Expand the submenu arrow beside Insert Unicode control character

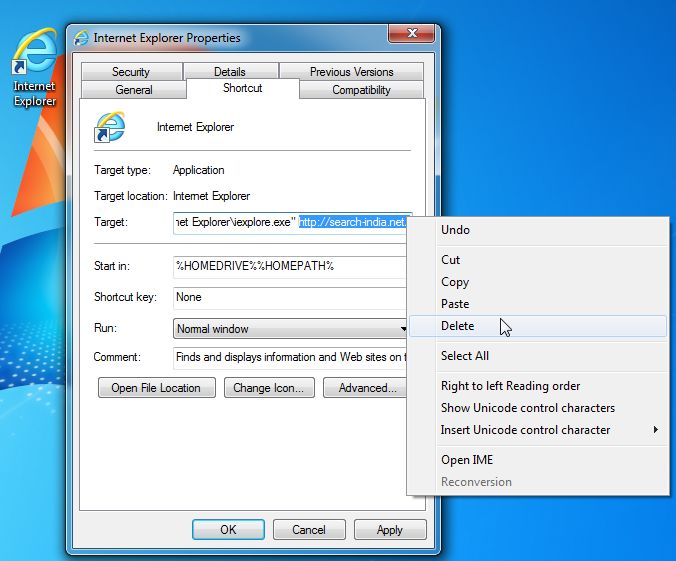(656, 429)
